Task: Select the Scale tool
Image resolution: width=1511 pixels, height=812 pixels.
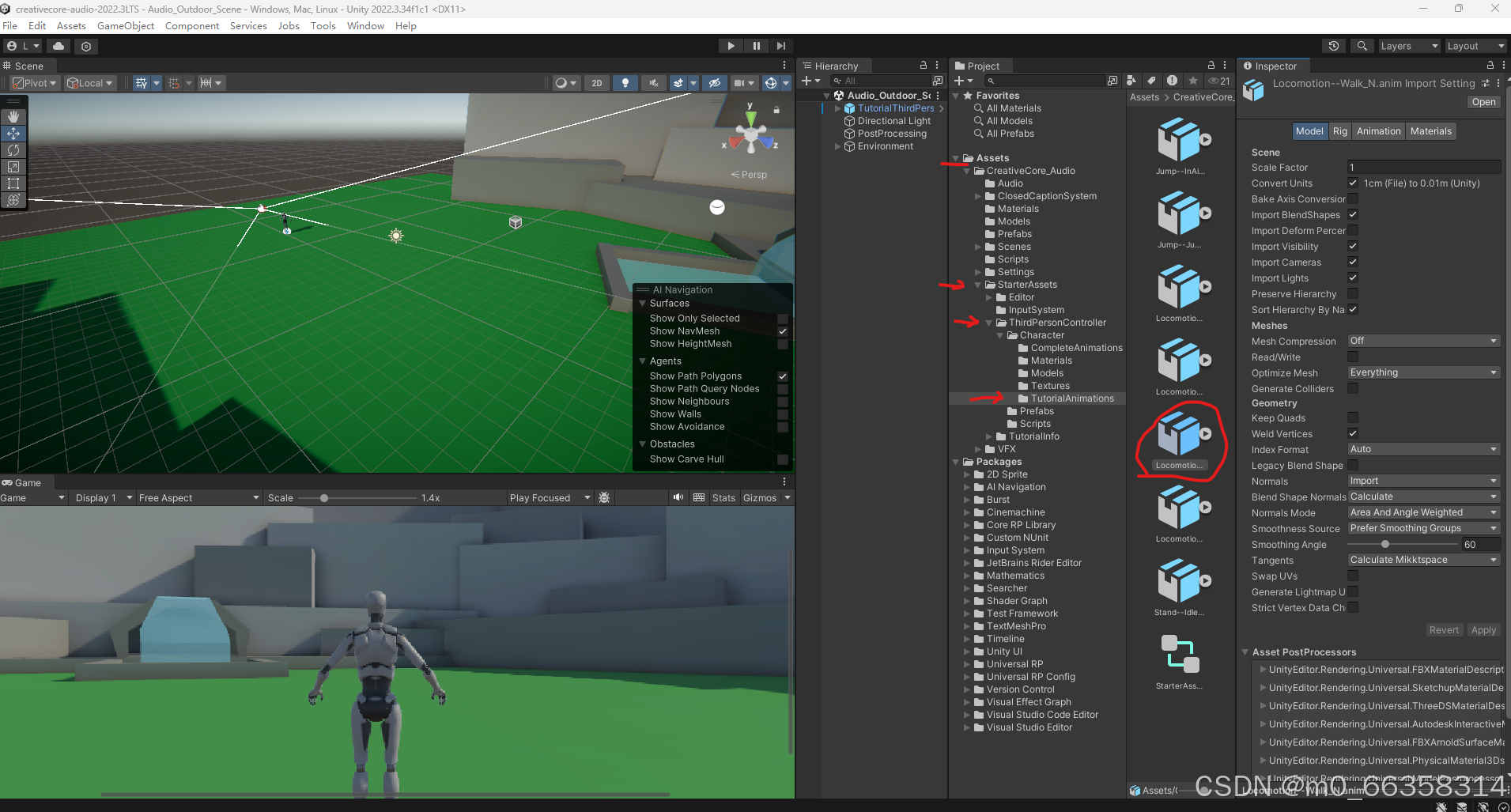Action: coord(13,167)
